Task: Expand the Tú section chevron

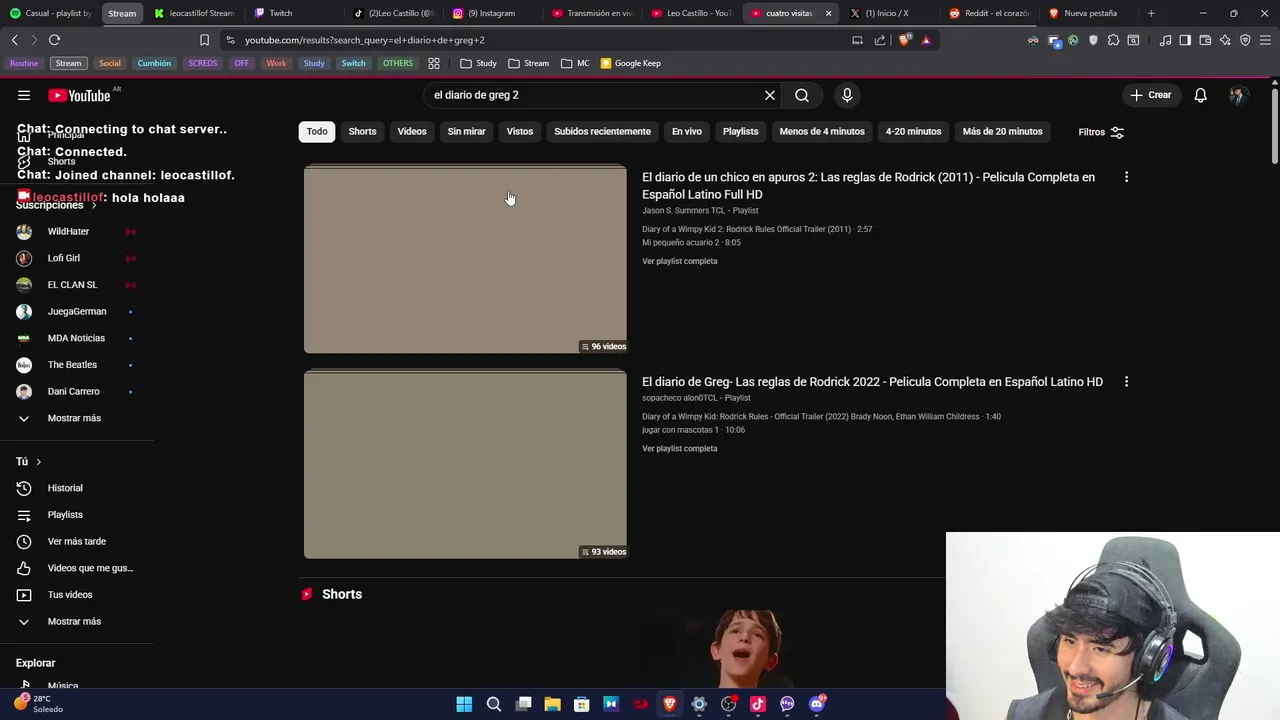Action: (x=38, y=462)
